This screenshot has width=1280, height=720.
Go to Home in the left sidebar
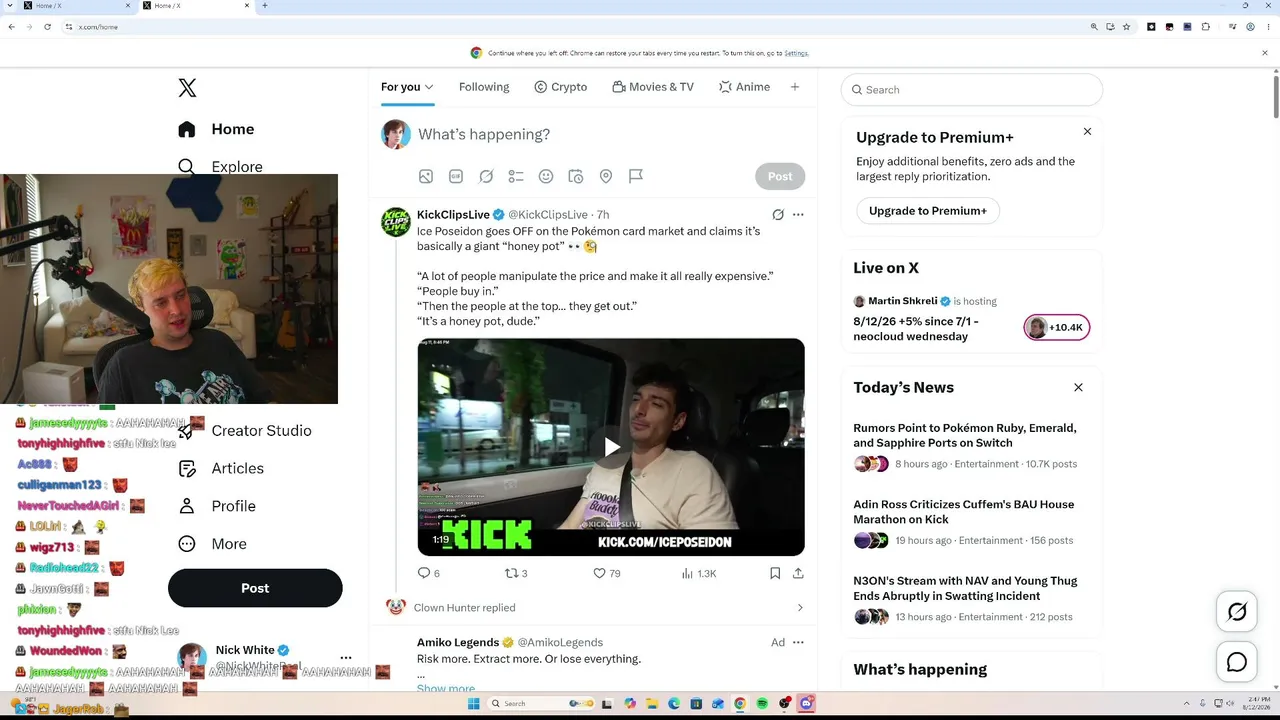click(217, 129)
